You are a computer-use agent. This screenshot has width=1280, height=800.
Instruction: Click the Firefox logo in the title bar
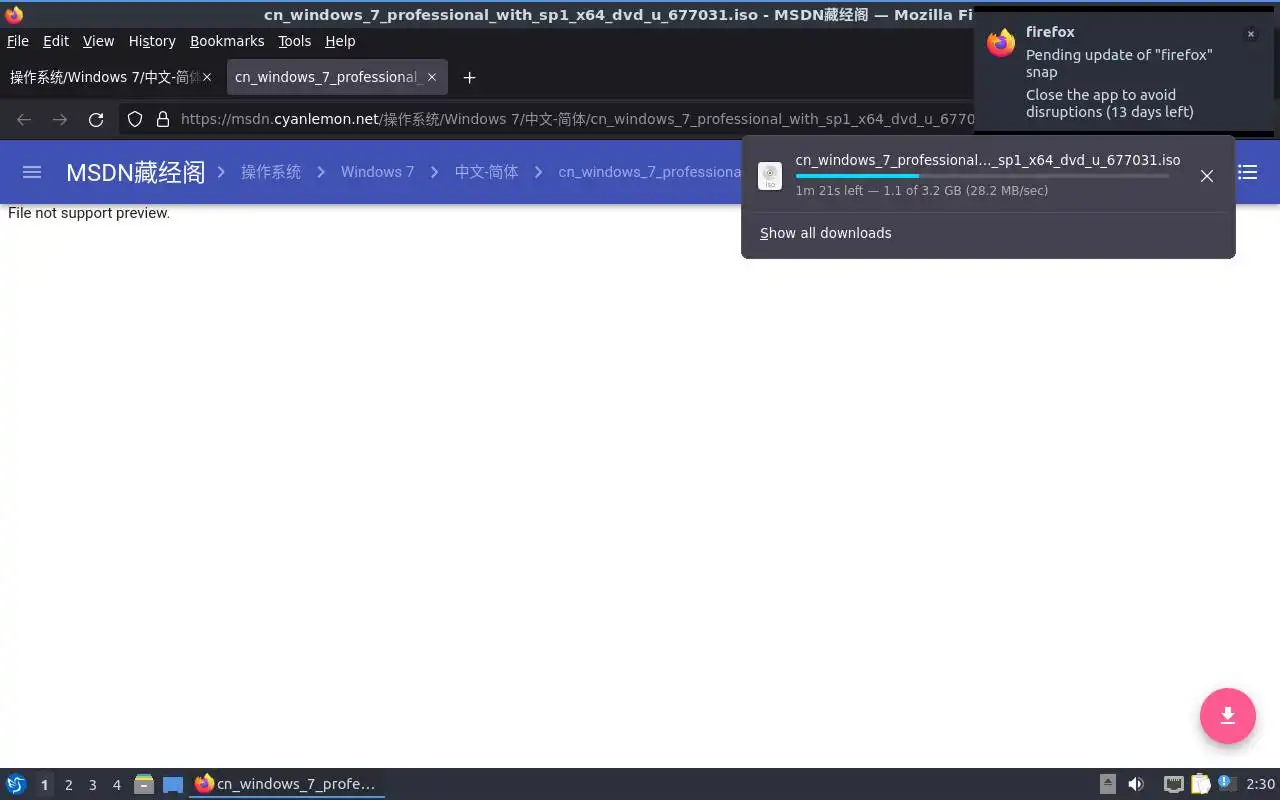tap(14, 14)
